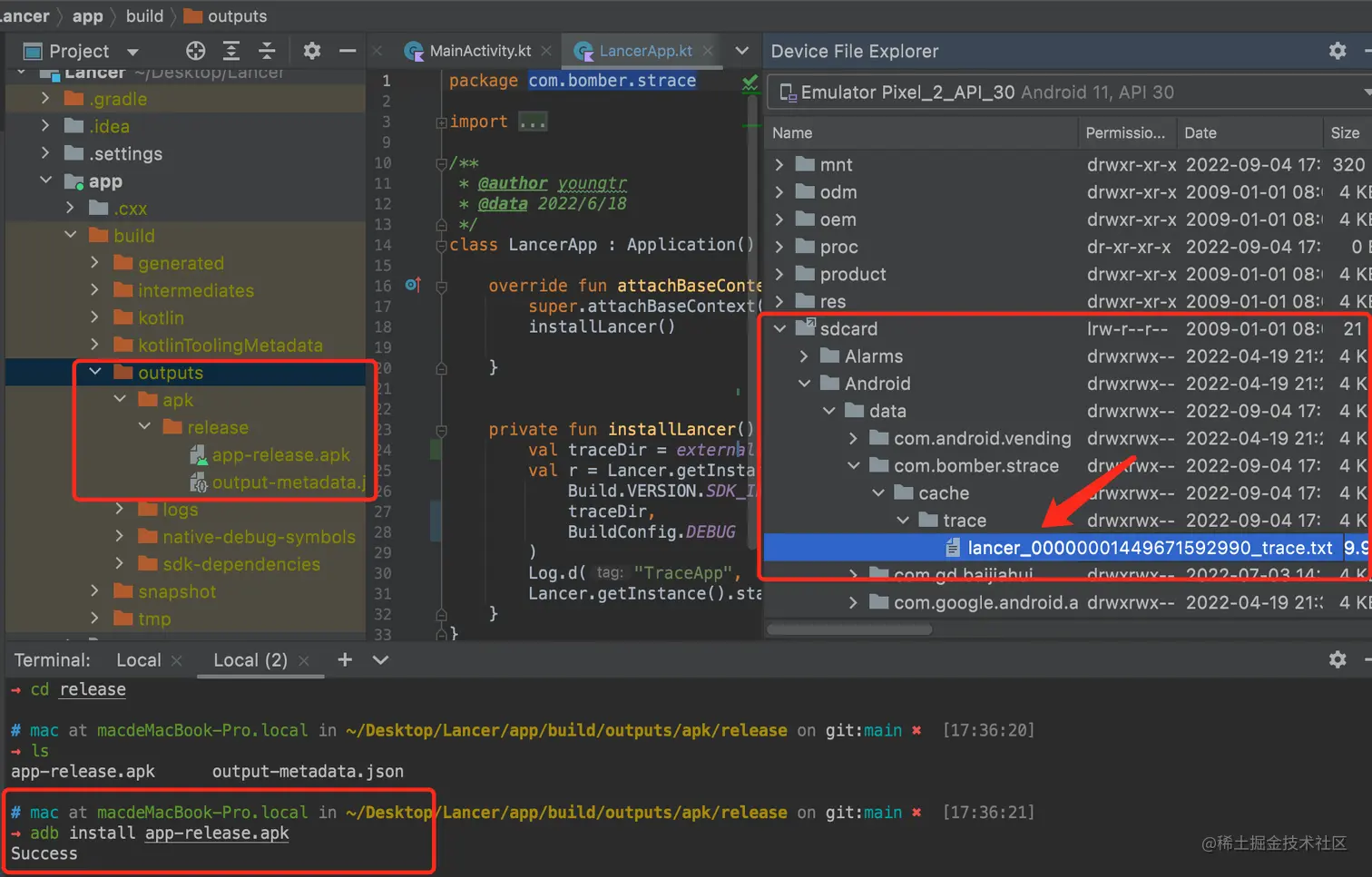Collapse the outputs folder

tap(95, 372)
